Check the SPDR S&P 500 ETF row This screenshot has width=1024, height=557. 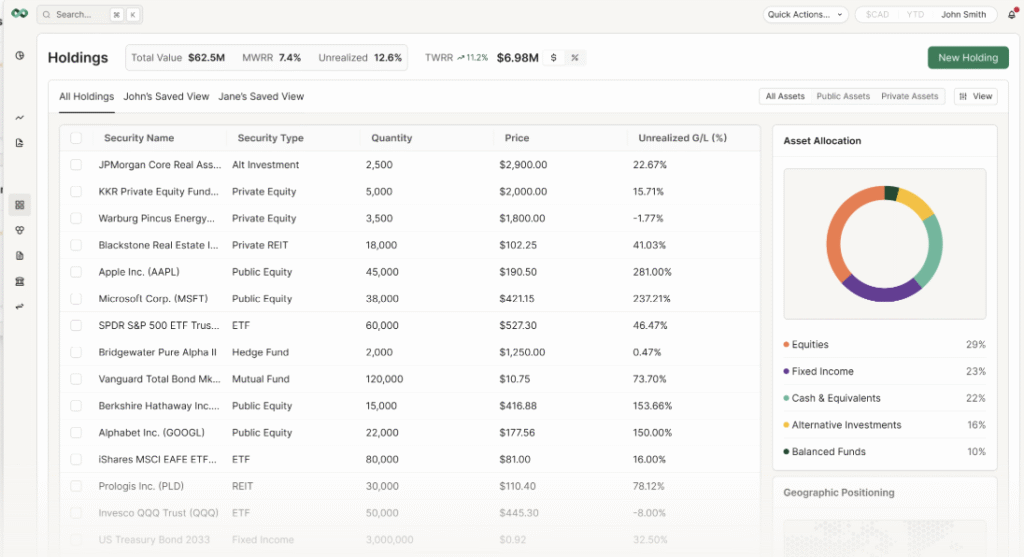point(76,325)
